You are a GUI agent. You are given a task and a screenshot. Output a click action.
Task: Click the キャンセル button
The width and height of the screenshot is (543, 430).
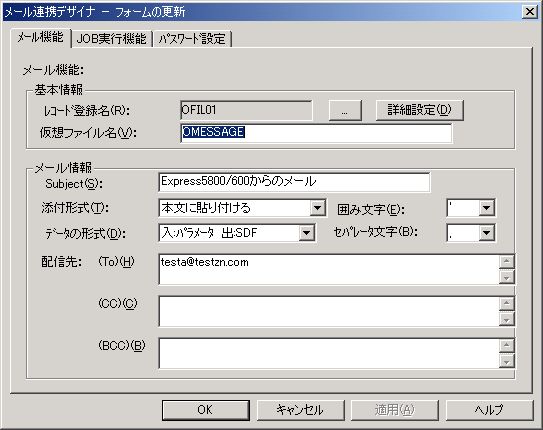pos(300,410)
